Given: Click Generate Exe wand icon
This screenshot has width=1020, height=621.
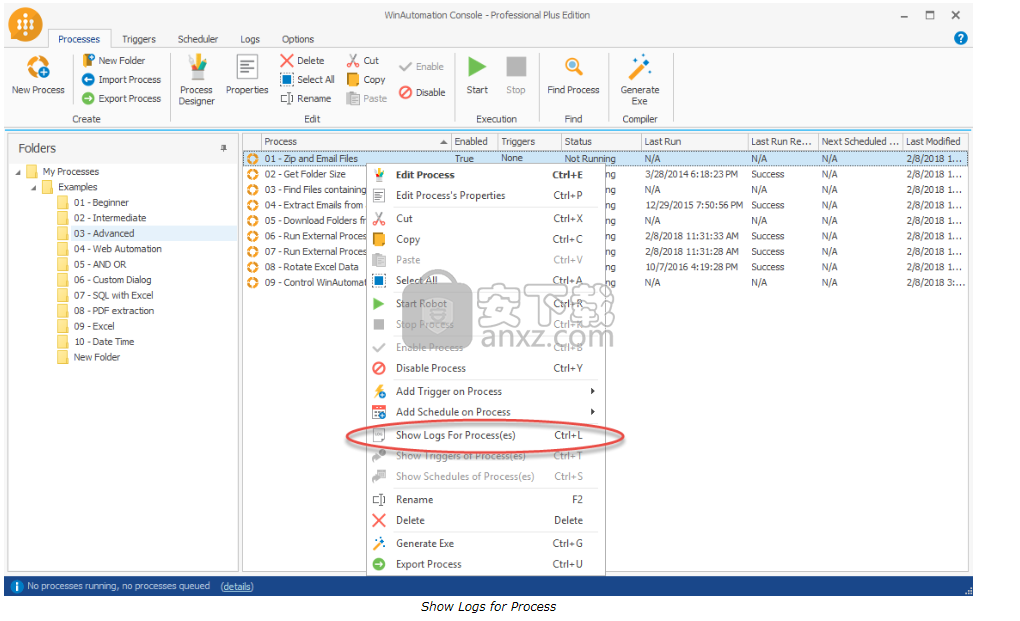Looking at the screenshot, I should (639, 67).
